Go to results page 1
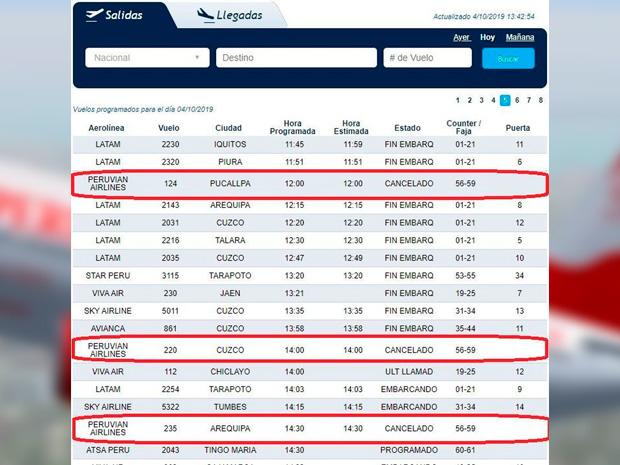The width and height of the screenshot is (620, 465). (457, 100)
